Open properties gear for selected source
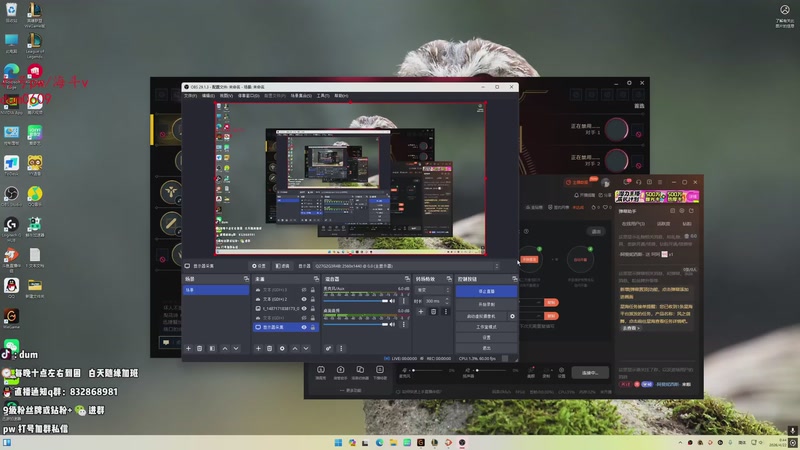This screenshot has height=450, width=800. tap(282, 348)
